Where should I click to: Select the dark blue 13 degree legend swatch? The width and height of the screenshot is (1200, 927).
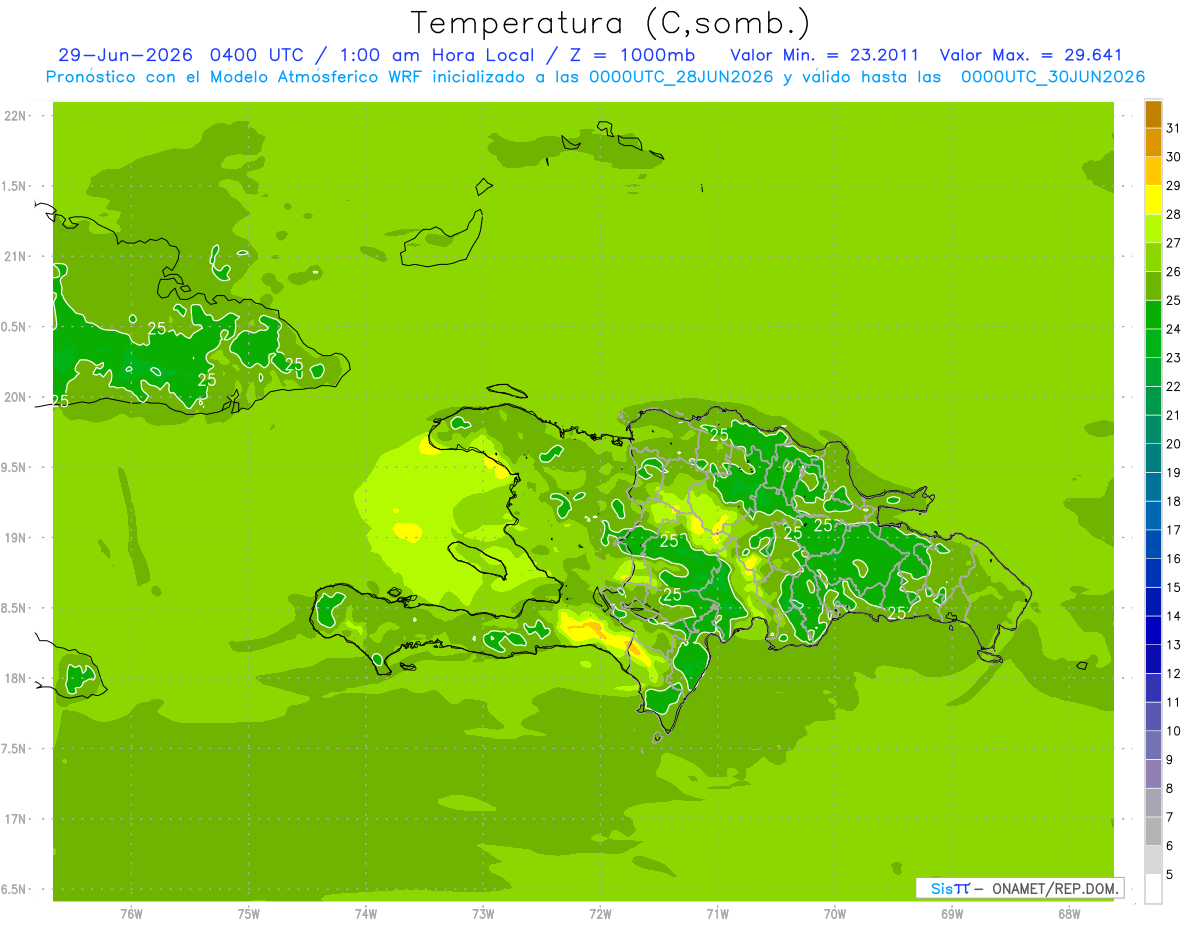(1153, 631)
